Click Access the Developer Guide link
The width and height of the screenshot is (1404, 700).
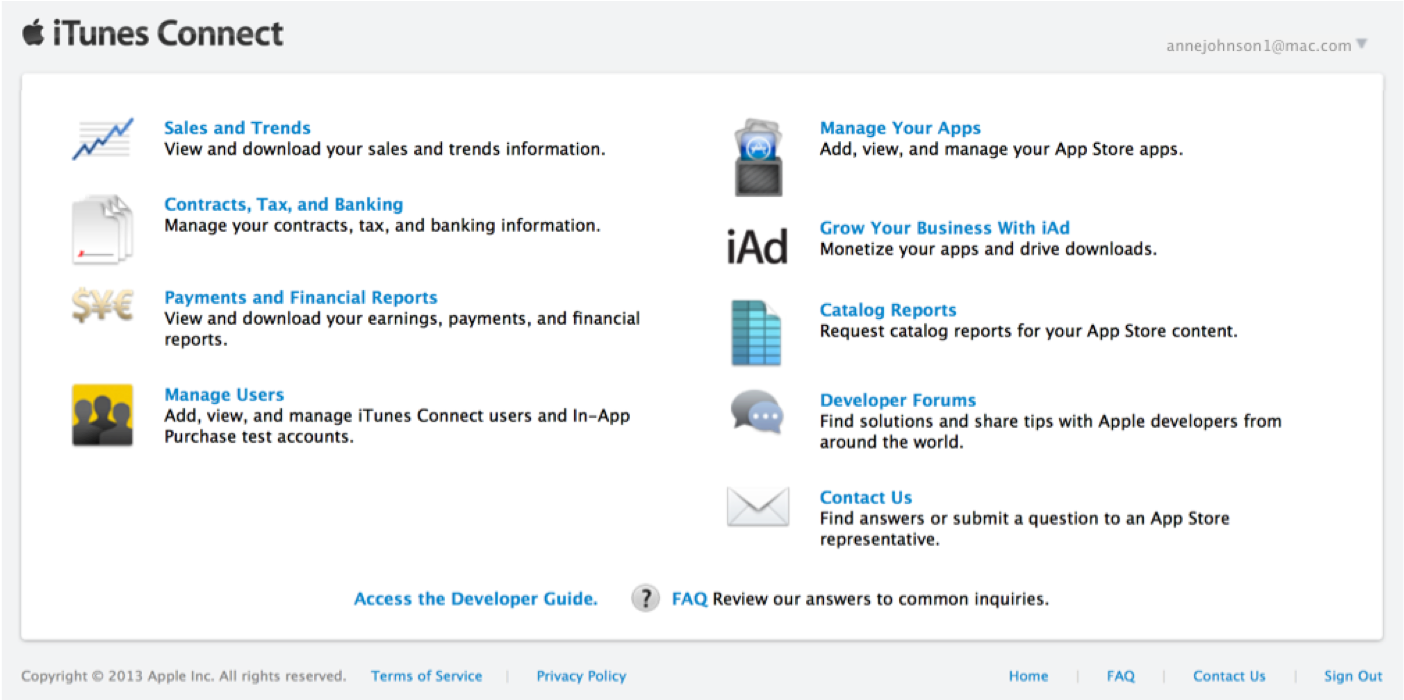(476, 599)
